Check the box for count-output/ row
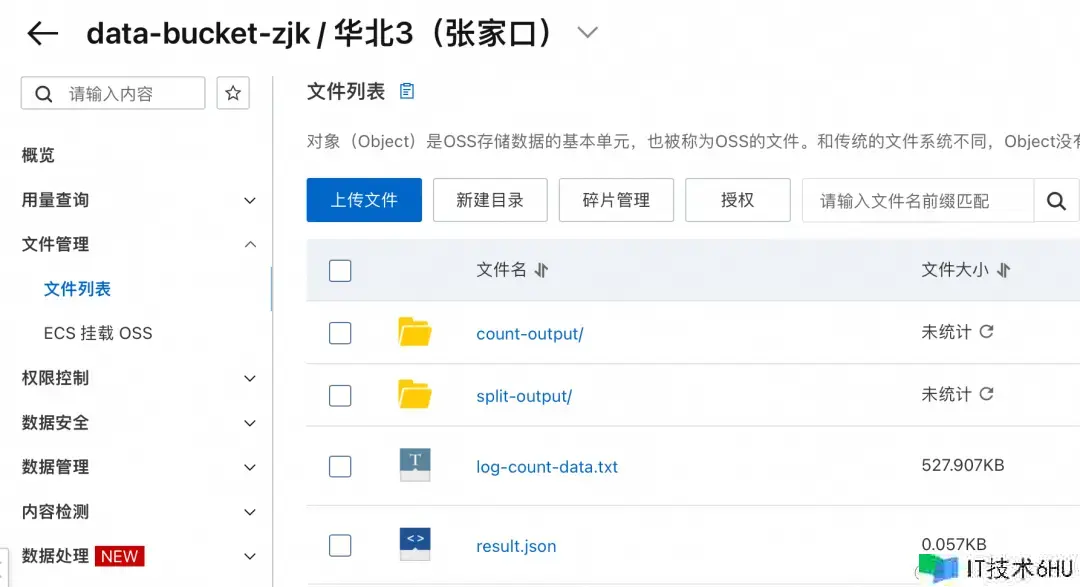The image size is (1080, 587). click(340, 333)
